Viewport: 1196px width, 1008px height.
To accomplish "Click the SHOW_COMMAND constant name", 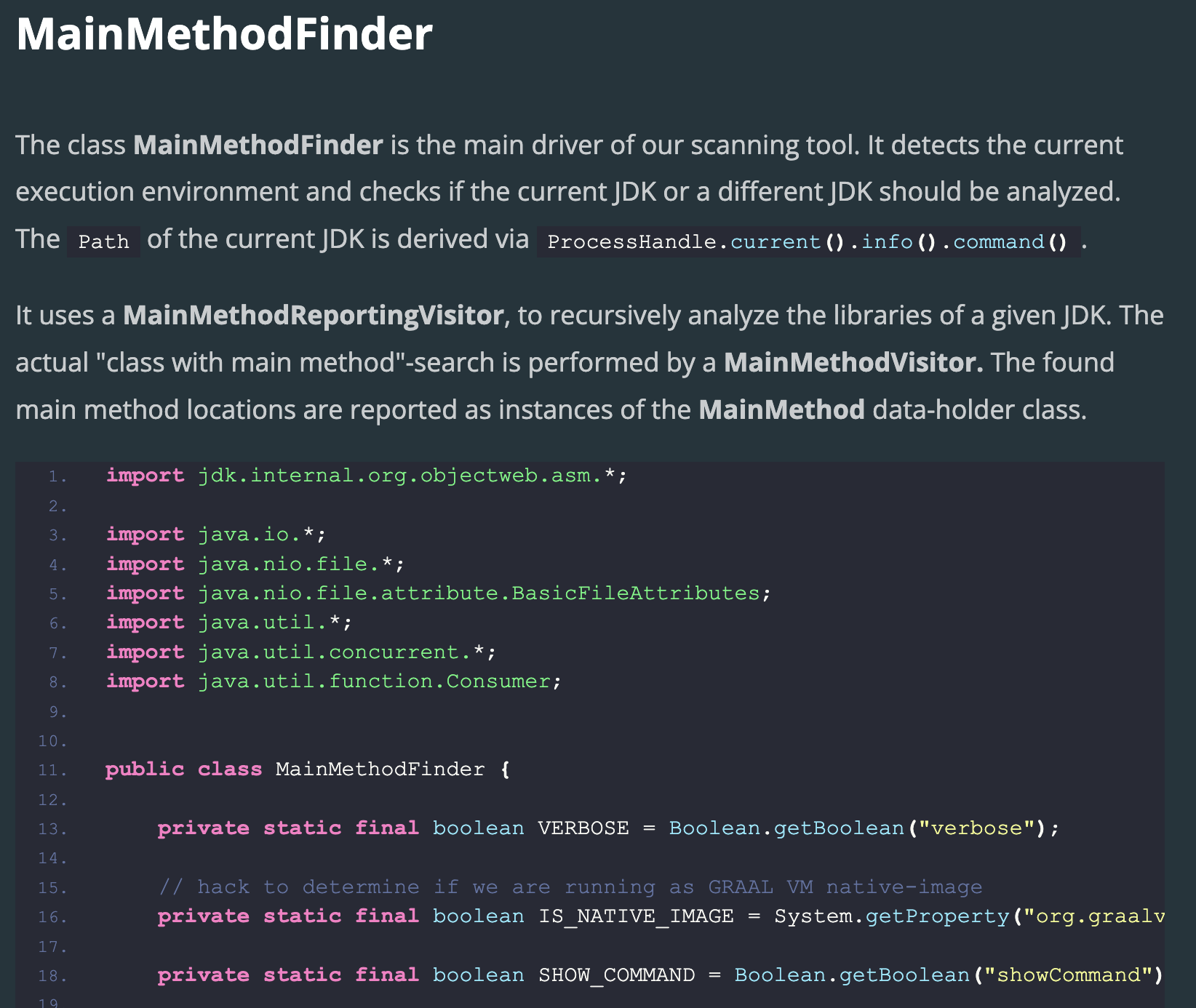I will click(x=616, y=975).
